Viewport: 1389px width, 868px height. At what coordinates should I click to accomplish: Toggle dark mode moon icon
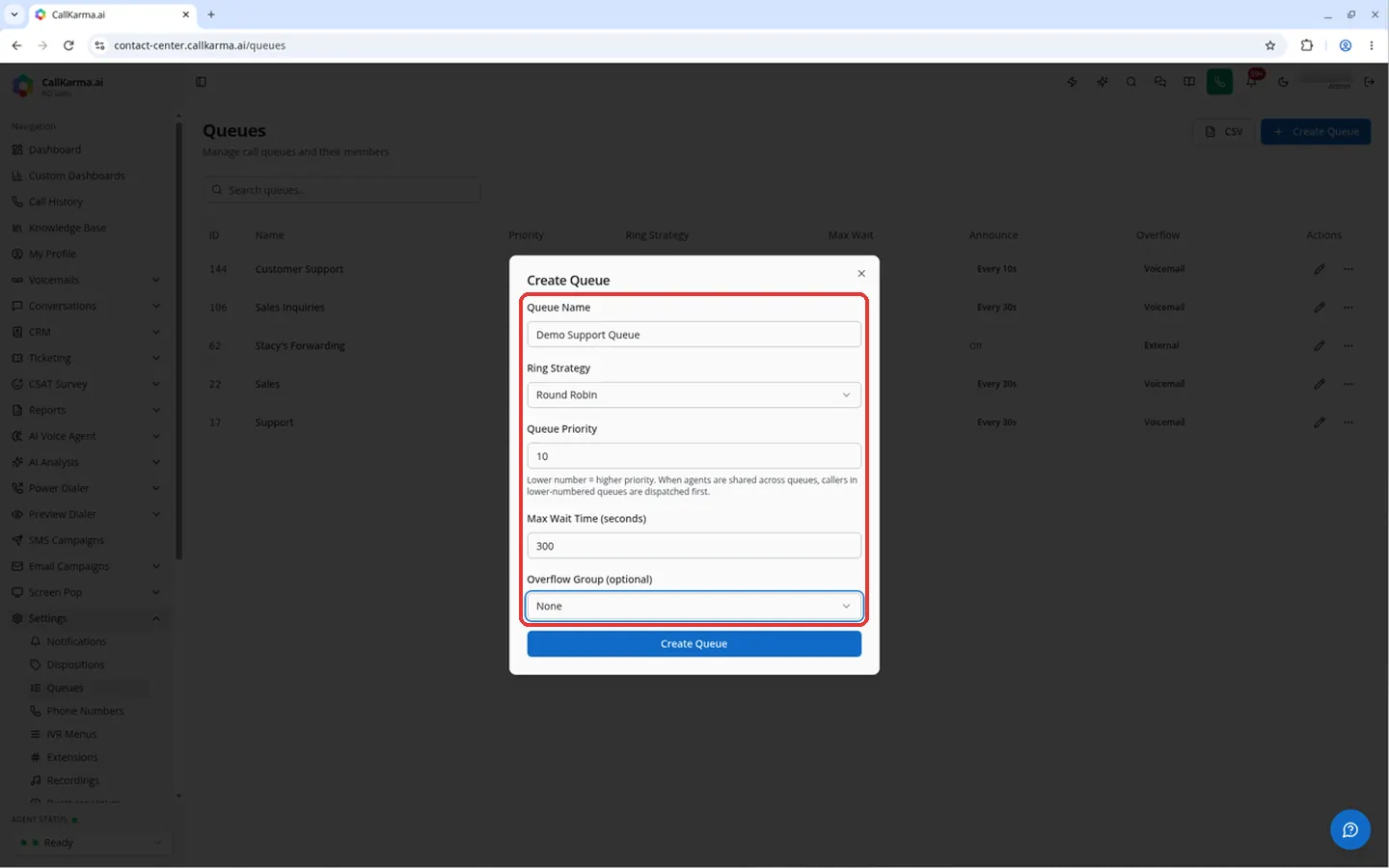click(x=1283, y=82)
